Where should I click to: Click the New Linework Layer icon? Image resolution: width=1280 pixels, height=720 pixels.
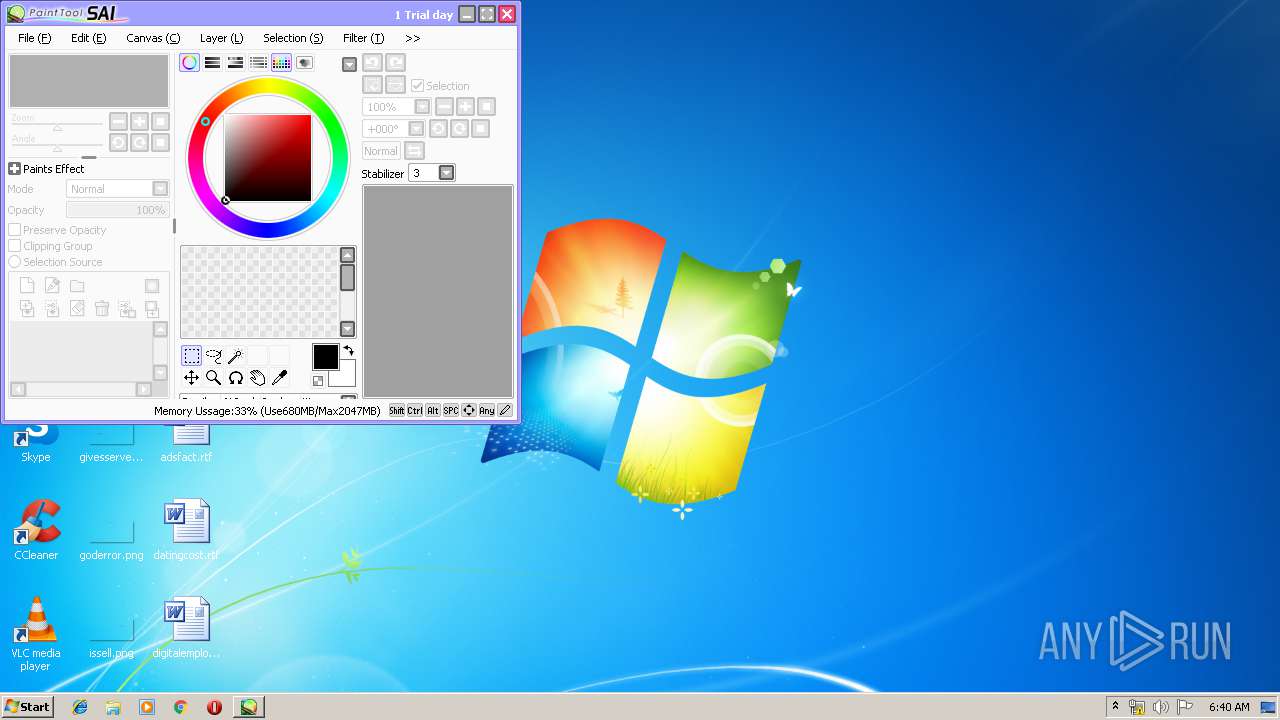(x=53, y=286)
